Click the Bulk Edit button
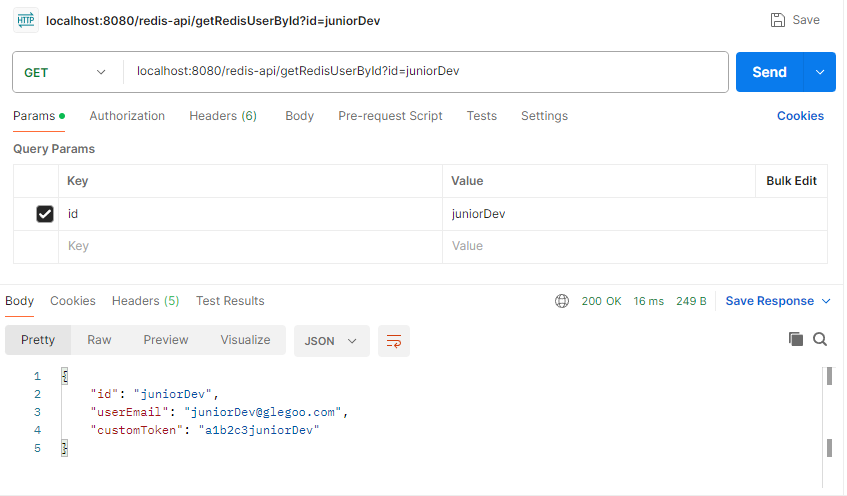The height and width of the screenshot is (496, 847). (x=791, y=181)
